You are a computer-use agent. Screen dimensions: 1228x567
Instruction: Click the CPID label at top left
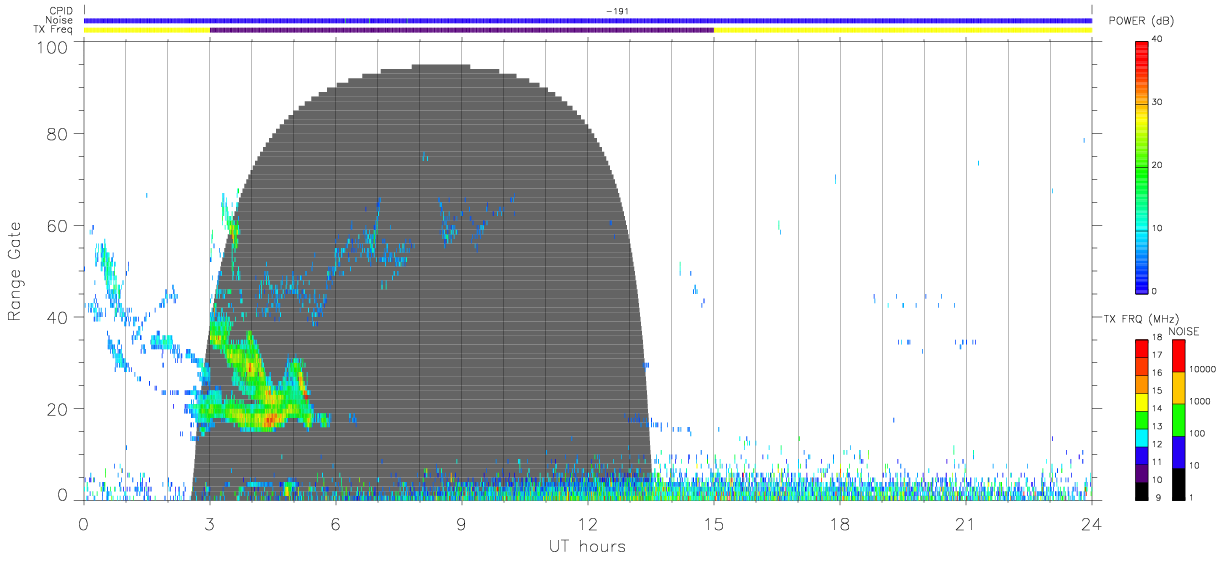(x=62, y=11)
